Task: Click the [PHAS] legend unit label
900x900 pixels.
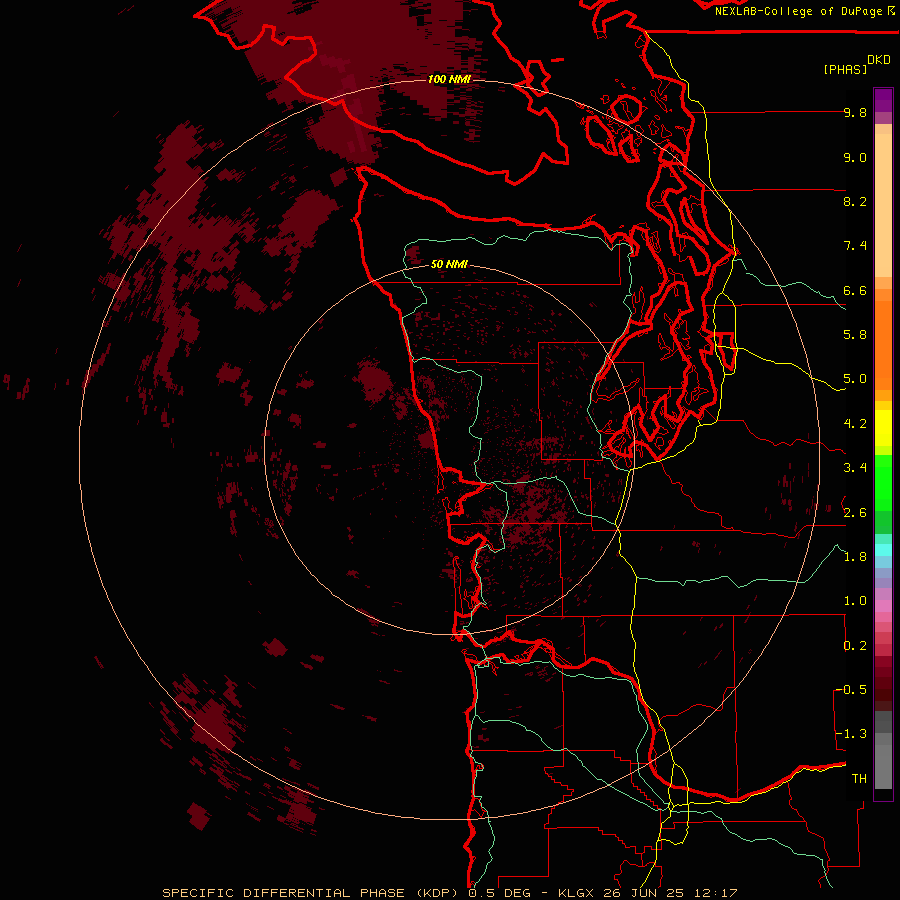Action: (x=845, y=69)
